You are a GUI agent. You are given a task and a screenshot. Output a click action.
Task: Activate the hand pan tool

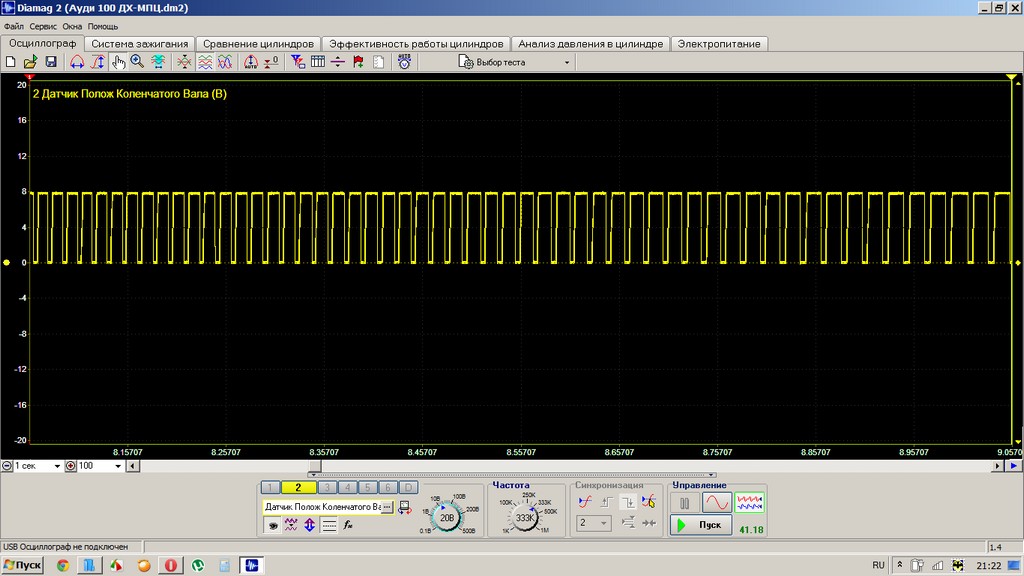point(118,62)
